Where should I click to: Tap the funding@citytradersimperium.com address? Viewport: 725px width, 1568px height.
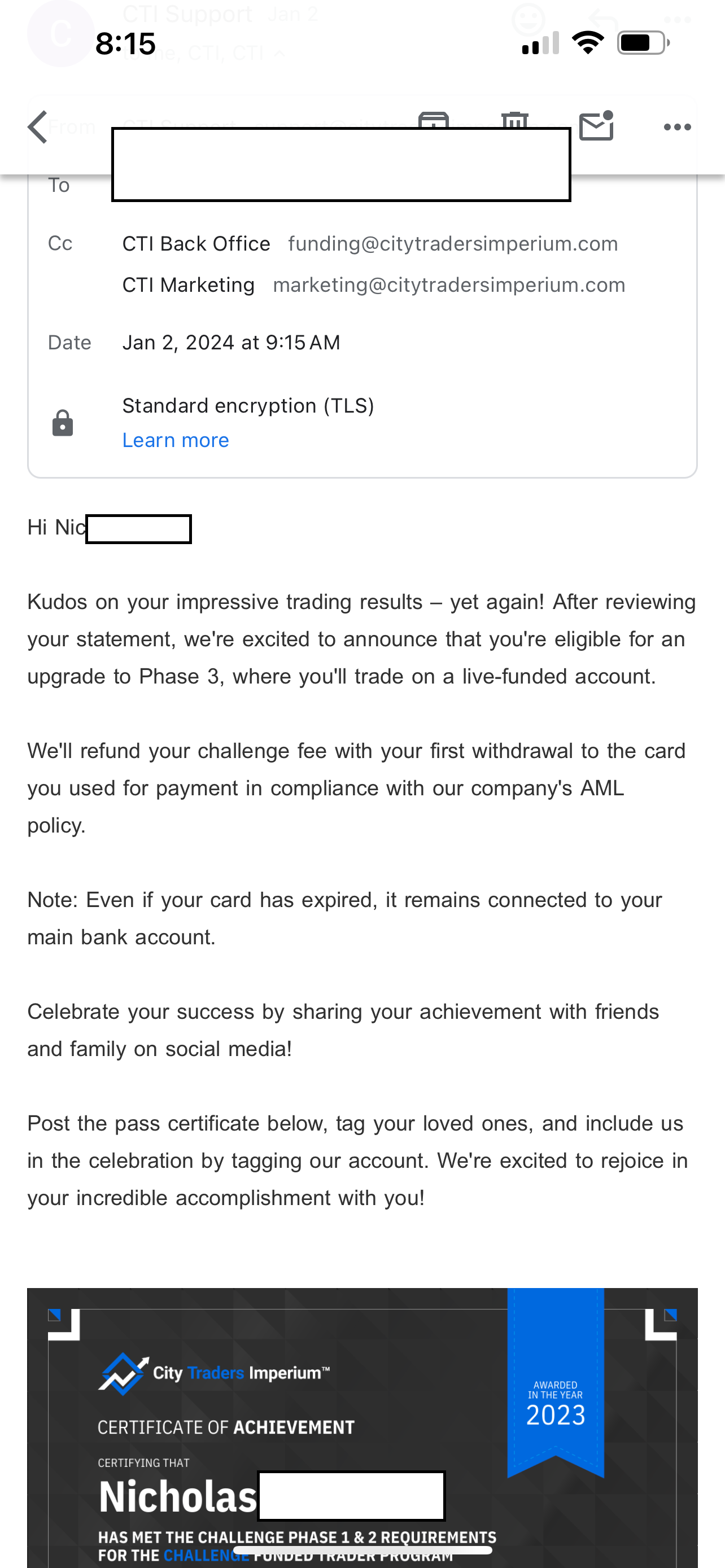pos(453,243)
